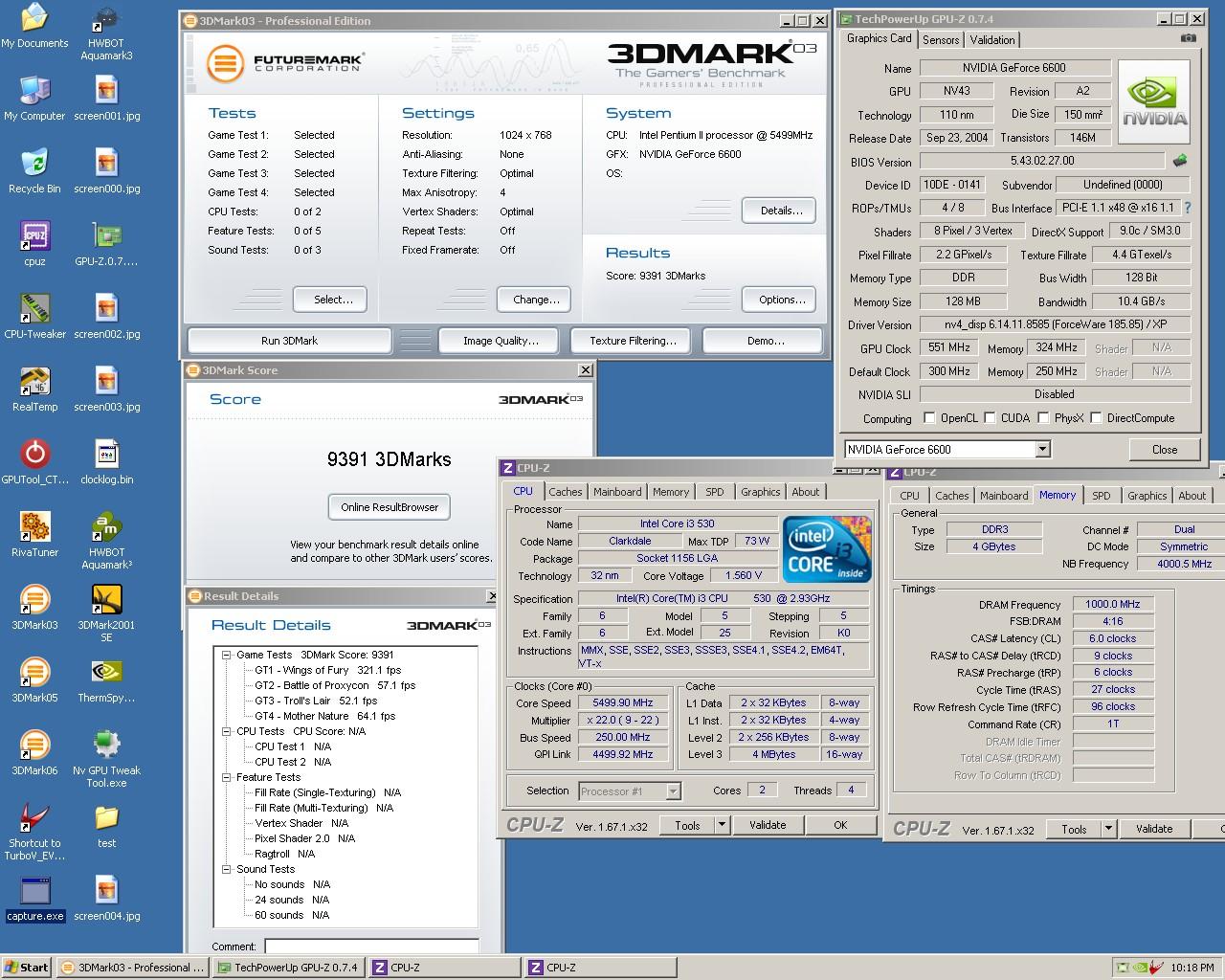Open the NVIDIA GeForce 6600 card dropdown
1225x980 pixels.
pyautogui.click(x=1042, y=449)
